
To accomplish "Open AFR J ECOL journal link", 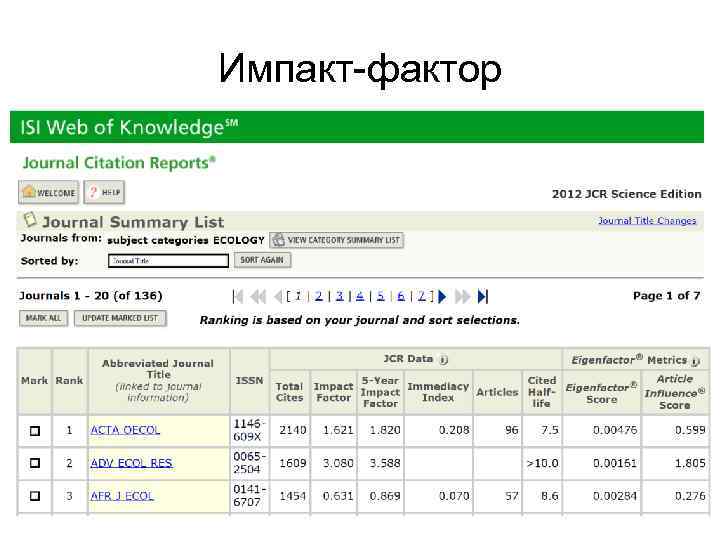I will click(x=122, y=496).
